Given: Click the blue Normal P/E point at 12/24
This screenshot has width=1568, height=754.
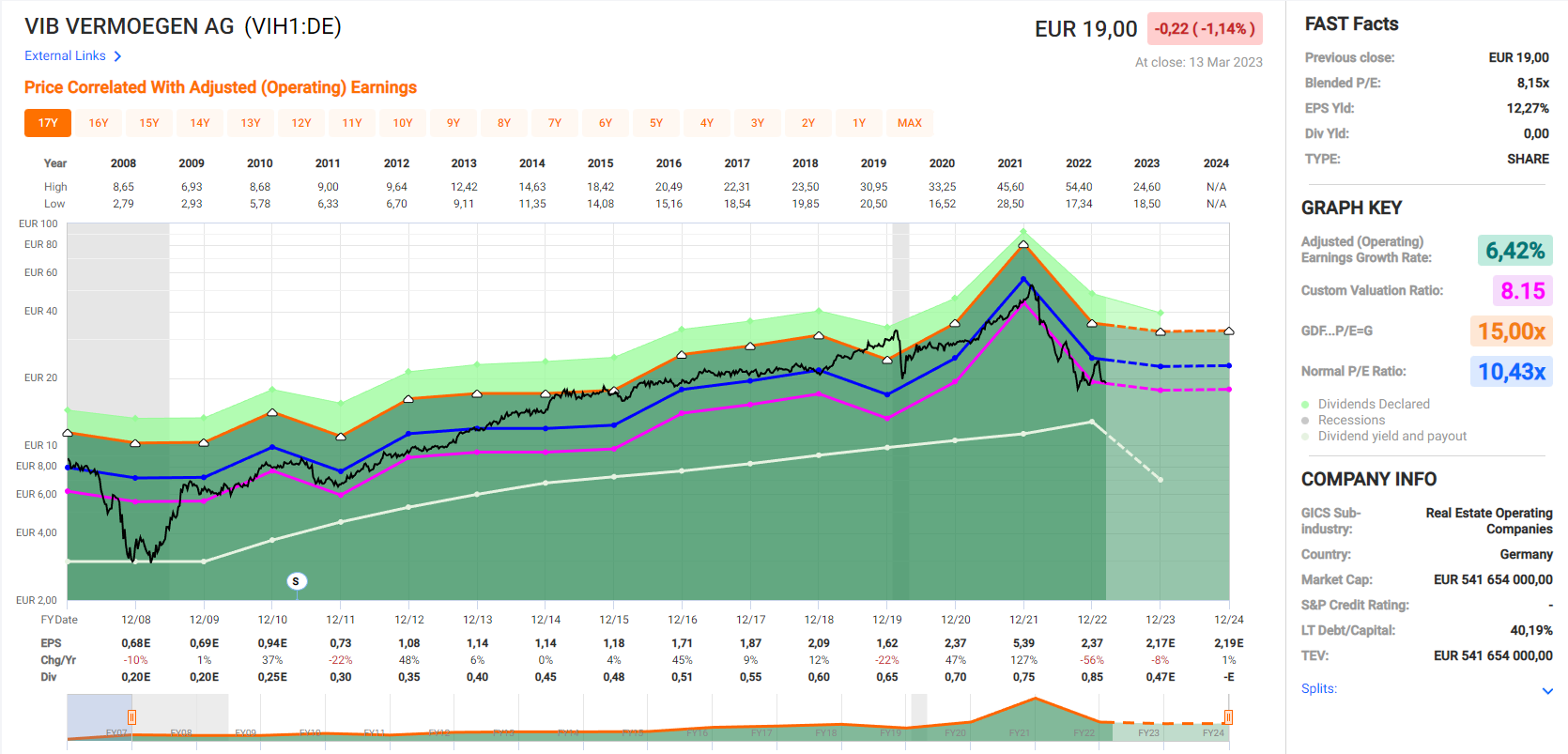Looking at the screenshot, I should [1229, 366].
